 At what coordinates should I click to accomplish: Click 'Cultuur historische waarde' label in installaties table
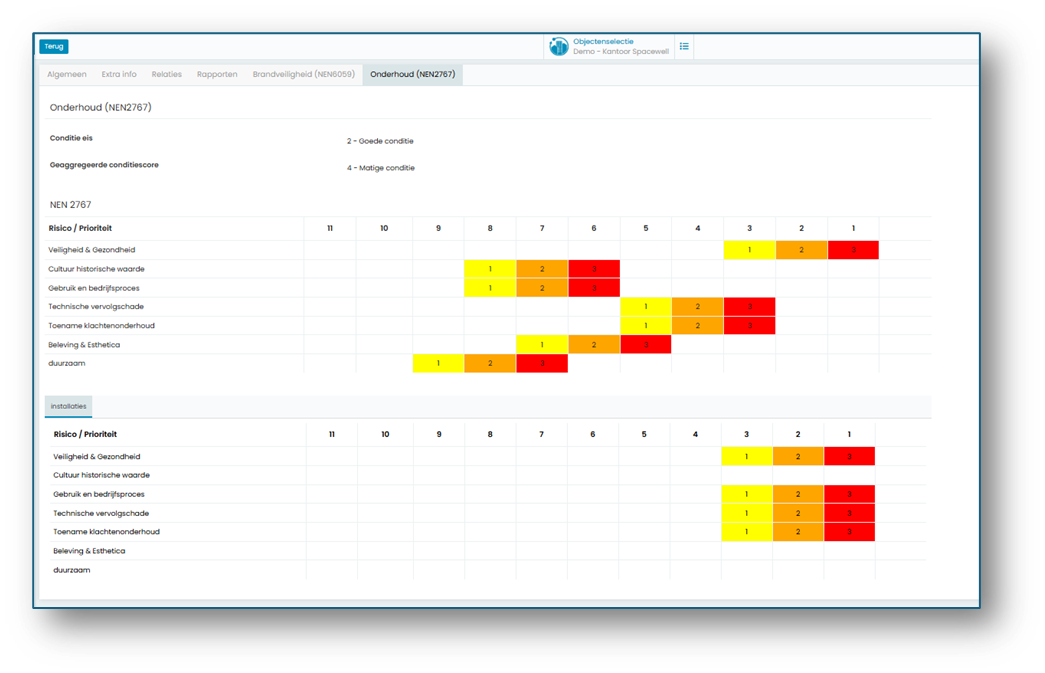tap(101, 475)
